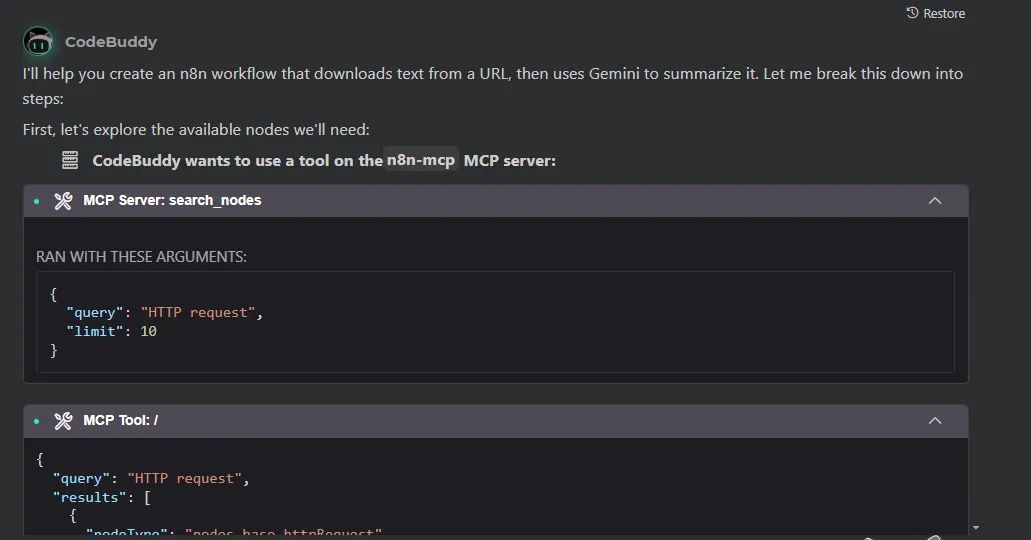
Task: Toggle the MCP Tool: / header bar
Action: point(500,421)
